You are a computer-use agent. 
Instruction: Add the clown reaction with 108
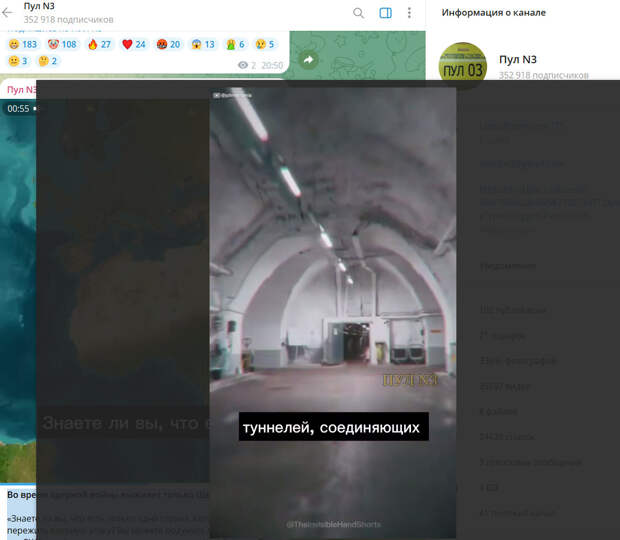pyautogui.click(x=62, y=44)
